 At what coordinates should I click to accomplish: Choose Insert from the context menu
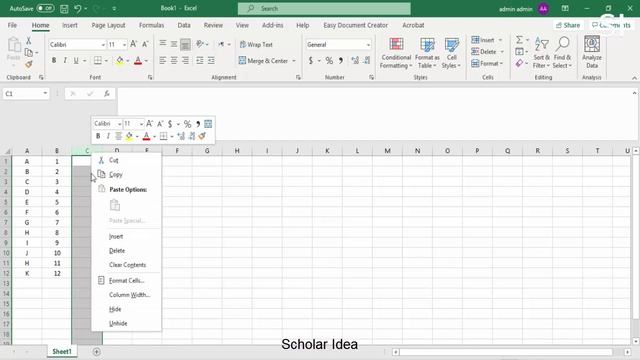point(127,237)
